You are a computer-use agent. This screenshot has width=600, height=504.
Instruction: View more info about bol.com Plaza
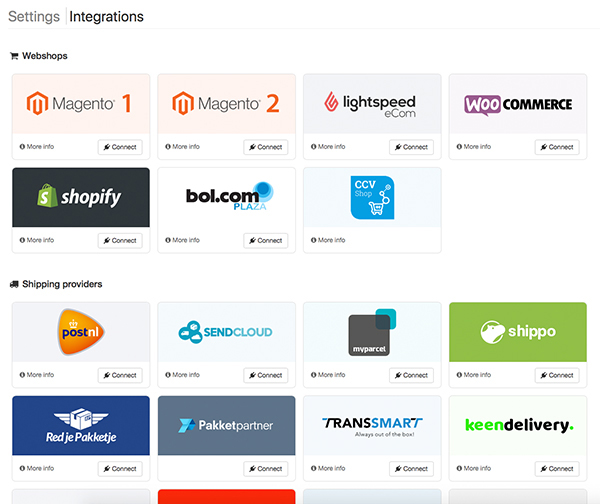click(x=183, y=240)
